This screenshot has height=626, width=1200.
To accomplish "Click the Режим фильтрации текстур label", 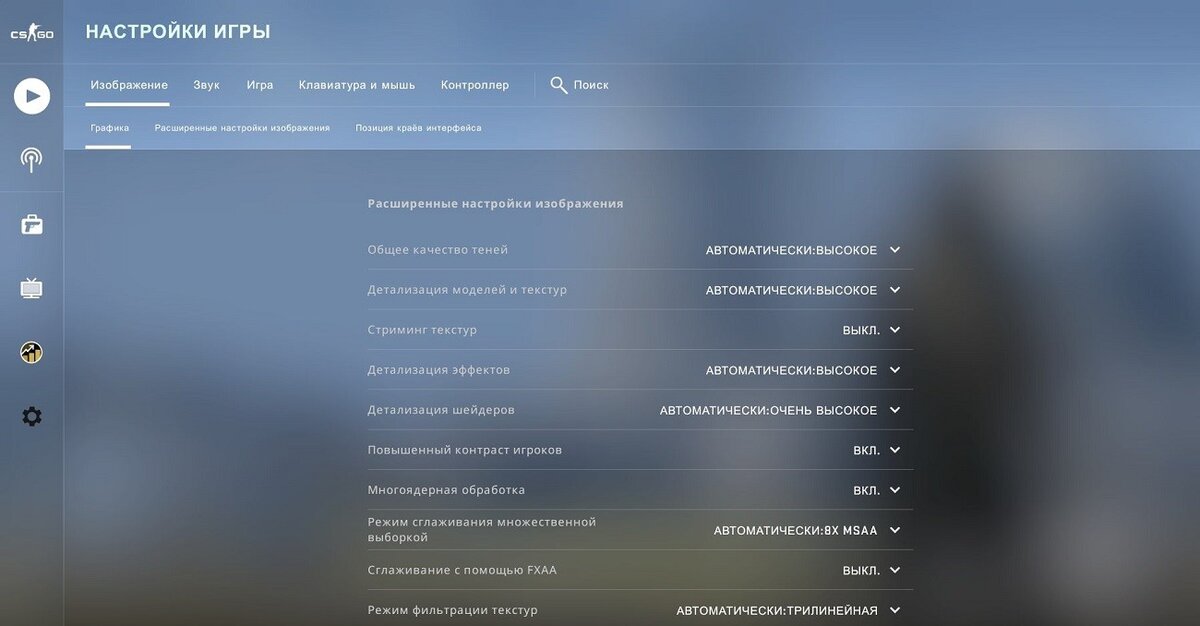I will tap(452, 610).
